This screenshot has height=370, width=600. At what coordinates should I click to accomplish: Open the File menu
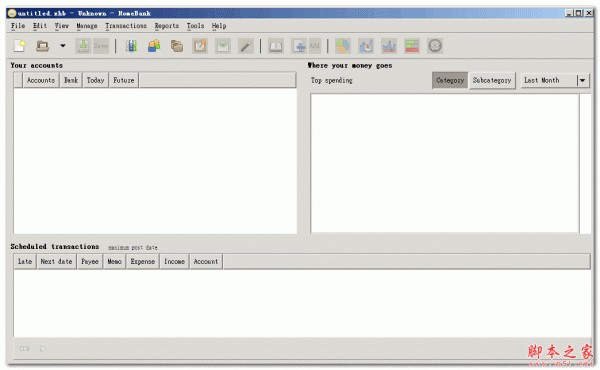18,26
